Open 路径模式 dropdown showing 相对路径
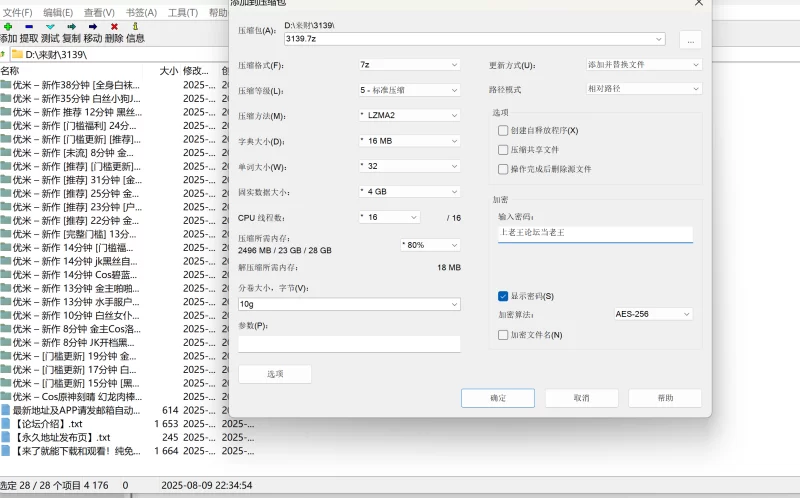The width and height of the screenshot is (800, 498). click(x=644, y=89)
